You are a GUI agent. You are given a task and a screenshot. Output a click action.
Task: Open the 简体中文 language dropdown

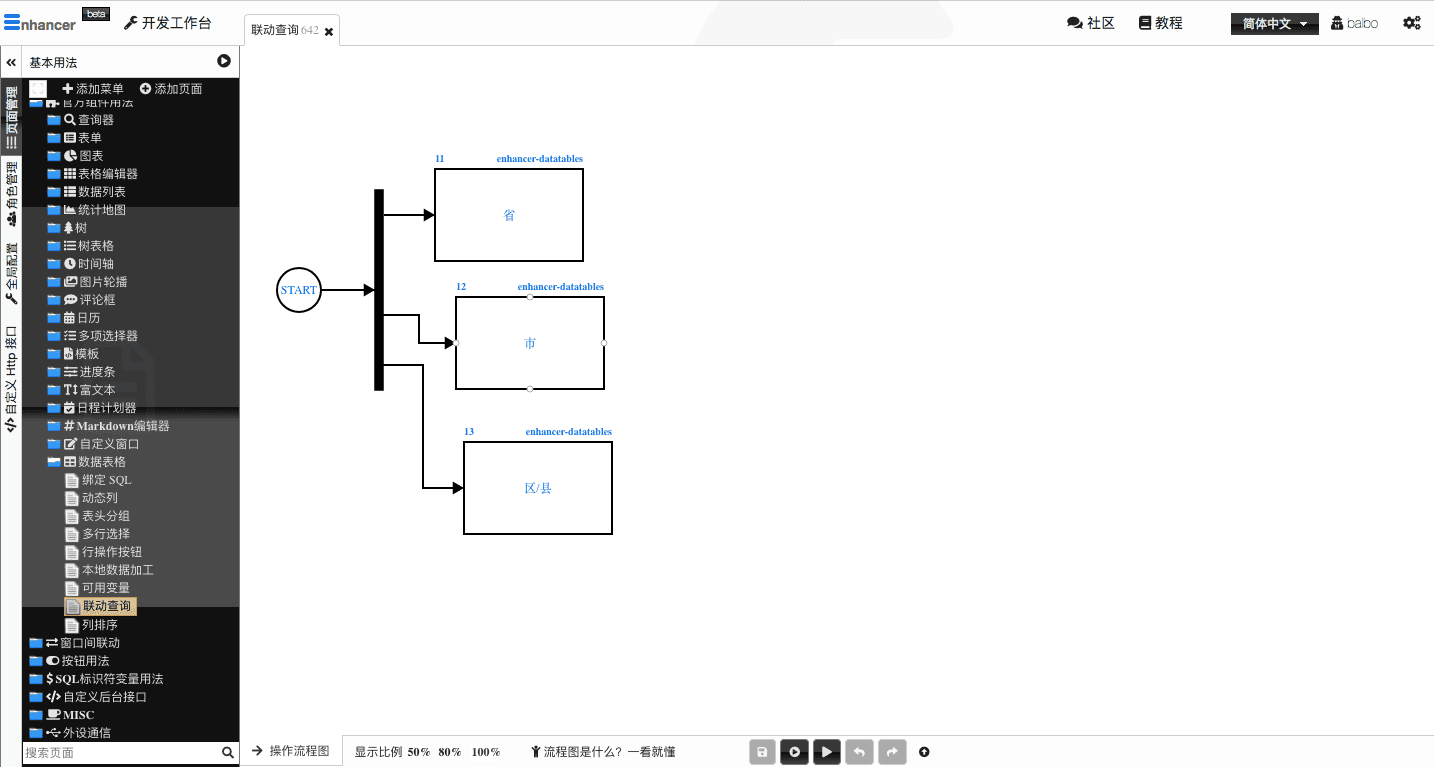click(x=1274, y=24)
